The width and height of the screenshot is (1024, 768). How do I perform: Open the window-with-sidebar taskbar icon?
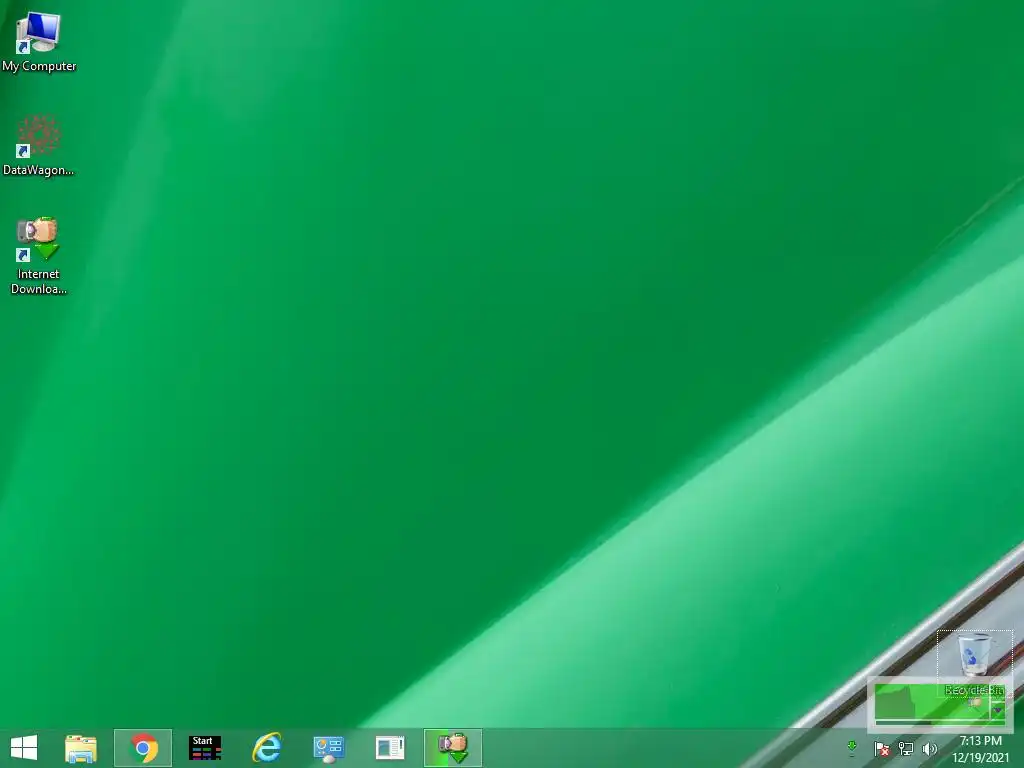click(x=390, y=748)
